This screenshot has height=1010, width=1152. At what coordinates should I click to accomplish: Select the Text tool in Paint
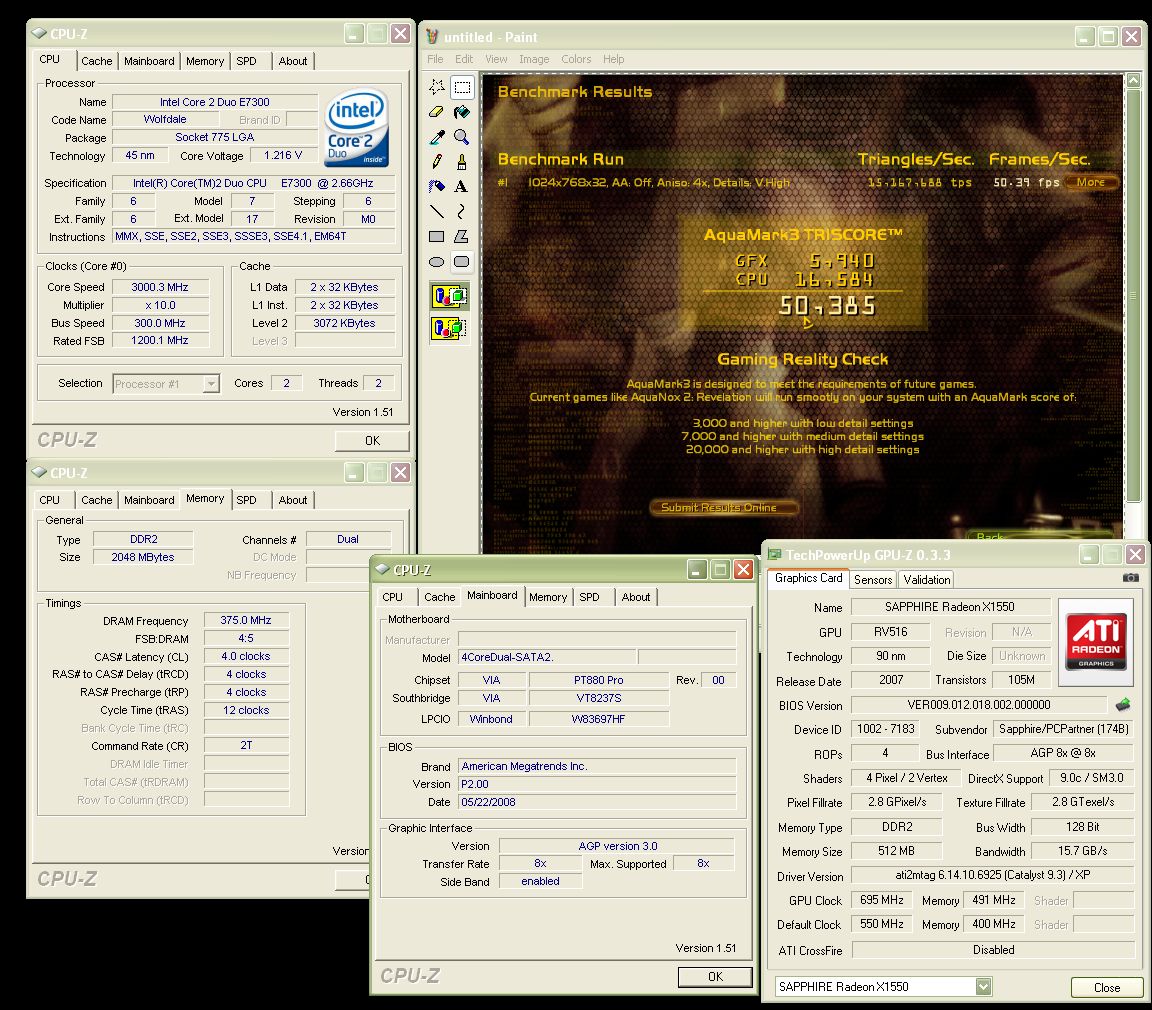pyautogui.click(x=462, y=187)
